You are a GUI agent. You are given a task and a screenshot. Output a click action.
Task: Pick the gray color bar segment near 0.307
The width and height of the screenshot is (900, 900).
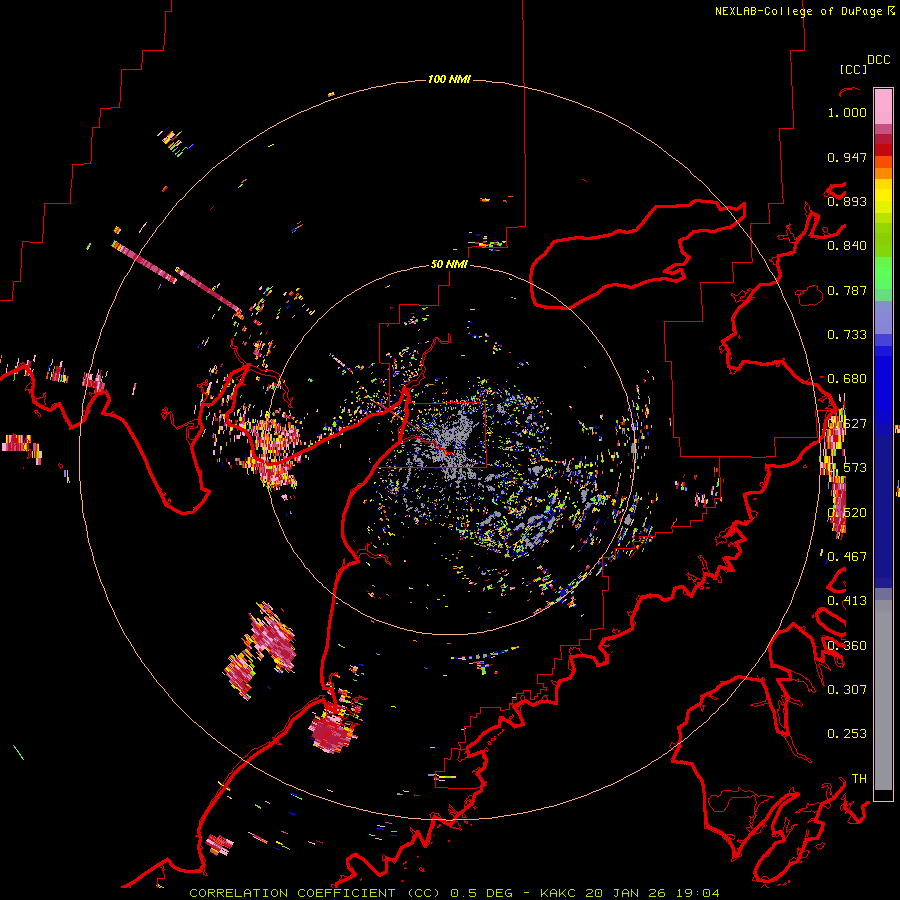[x=883, y=695]
